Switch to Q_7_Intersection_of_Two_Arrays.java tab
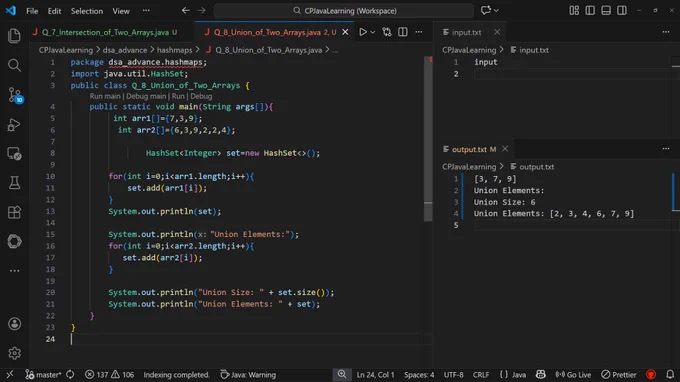 [105, 32]
